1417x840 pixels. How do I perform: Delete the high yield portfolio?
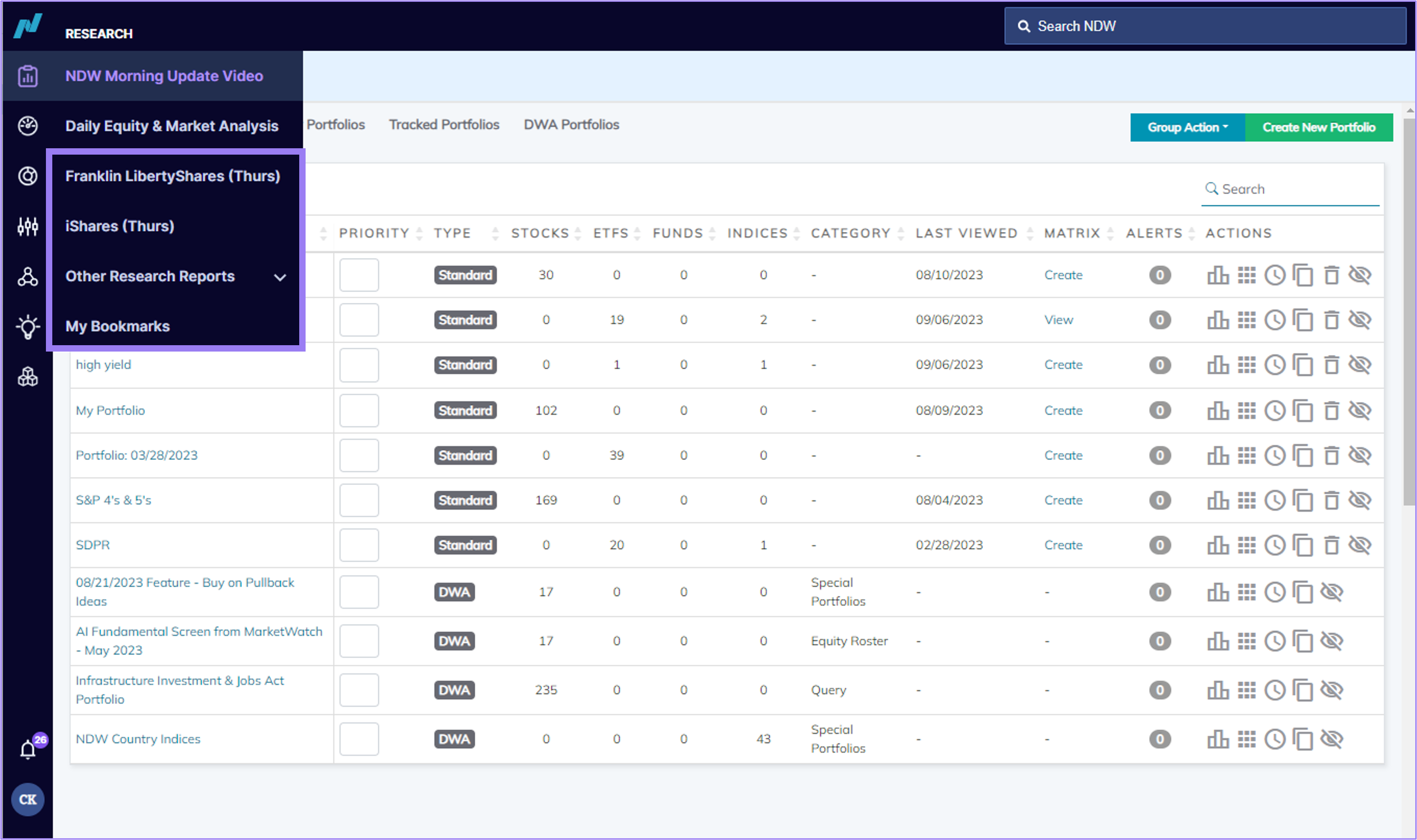click(x=1332, y=365)
